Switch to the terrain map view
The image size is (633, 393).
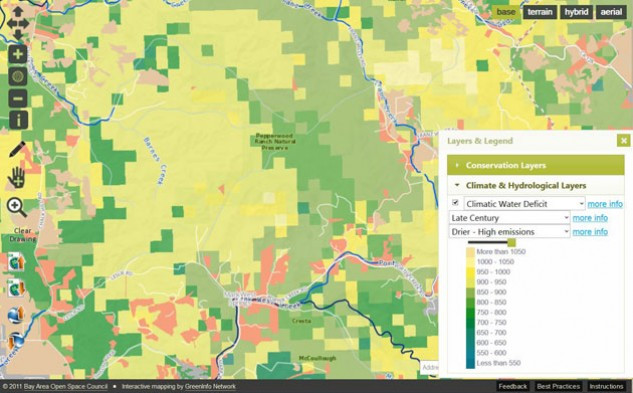point(540,12)
